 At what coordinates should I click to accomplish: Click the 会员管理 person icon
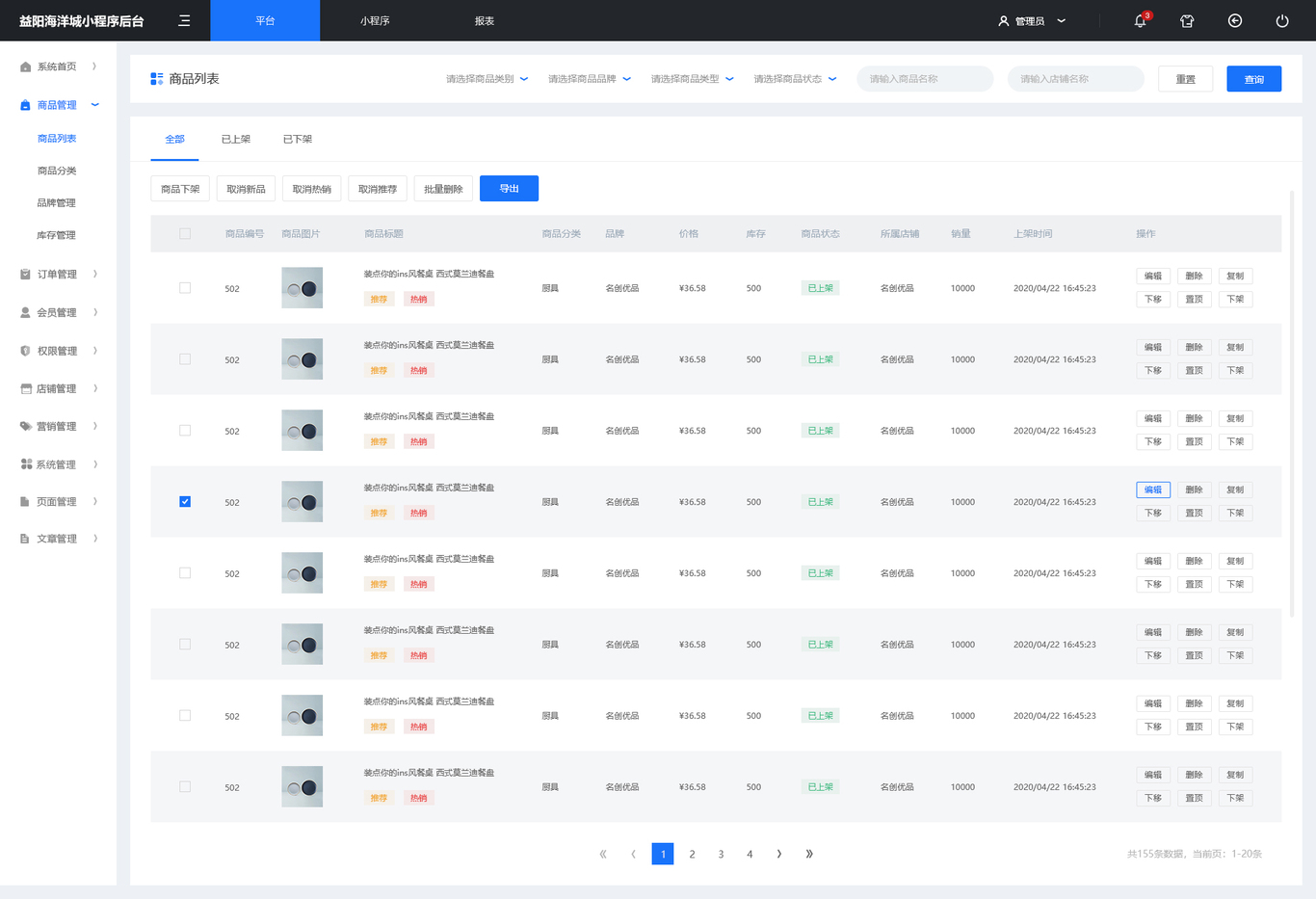(x=26, y=313)
